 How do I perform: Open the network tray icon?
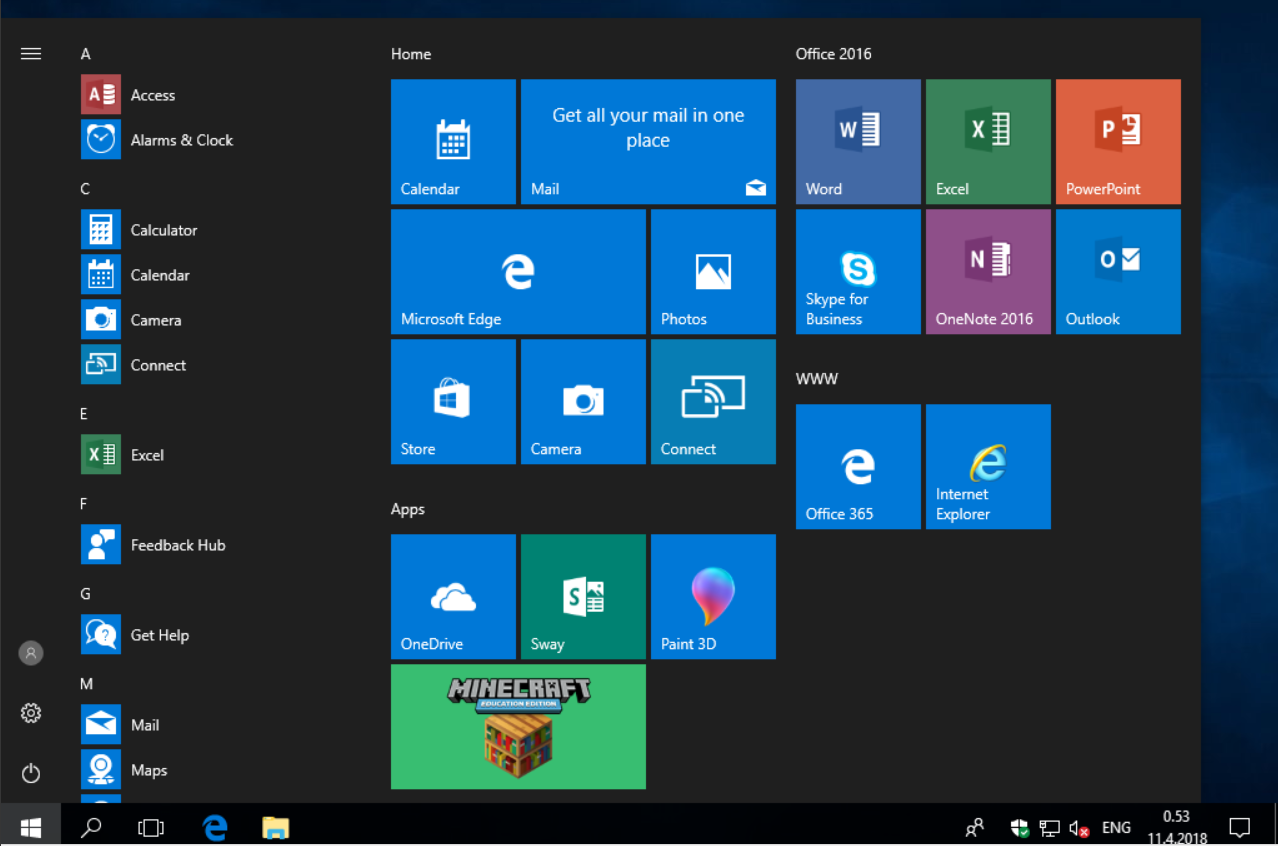pyautogui.click(x=1049, y=827)
